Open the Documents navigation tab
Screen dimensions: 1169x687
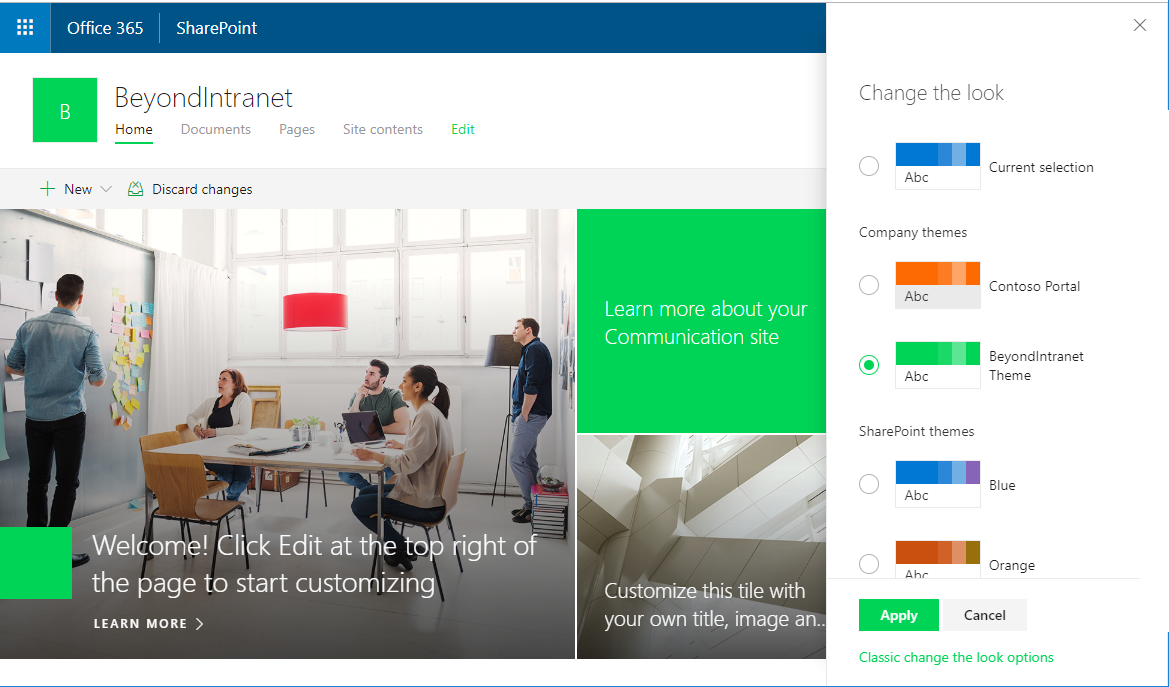click(215, 129)
